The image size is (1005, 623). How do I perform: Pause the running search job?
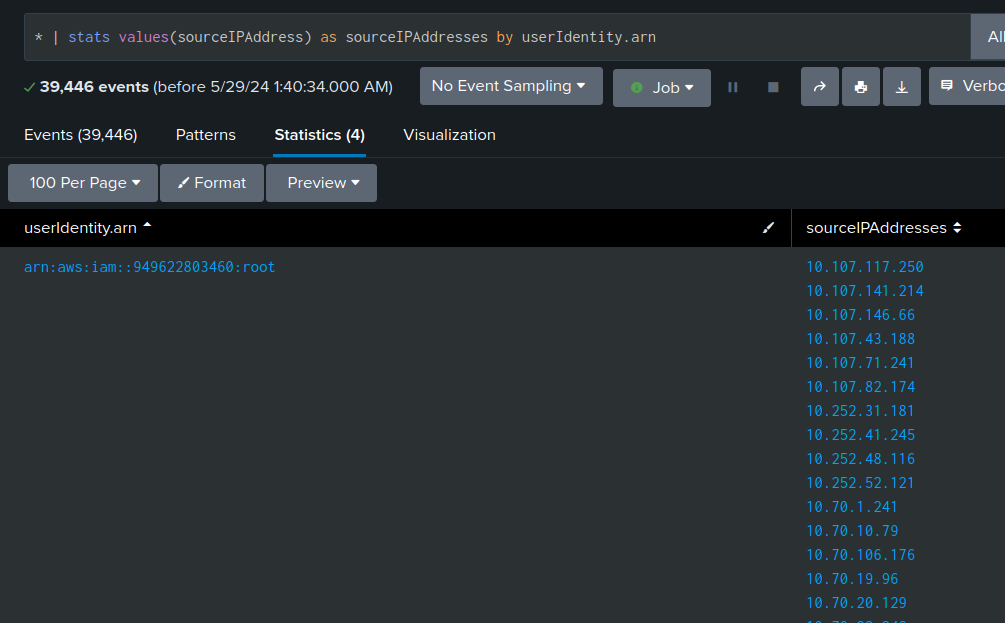(x=733, y=87)
